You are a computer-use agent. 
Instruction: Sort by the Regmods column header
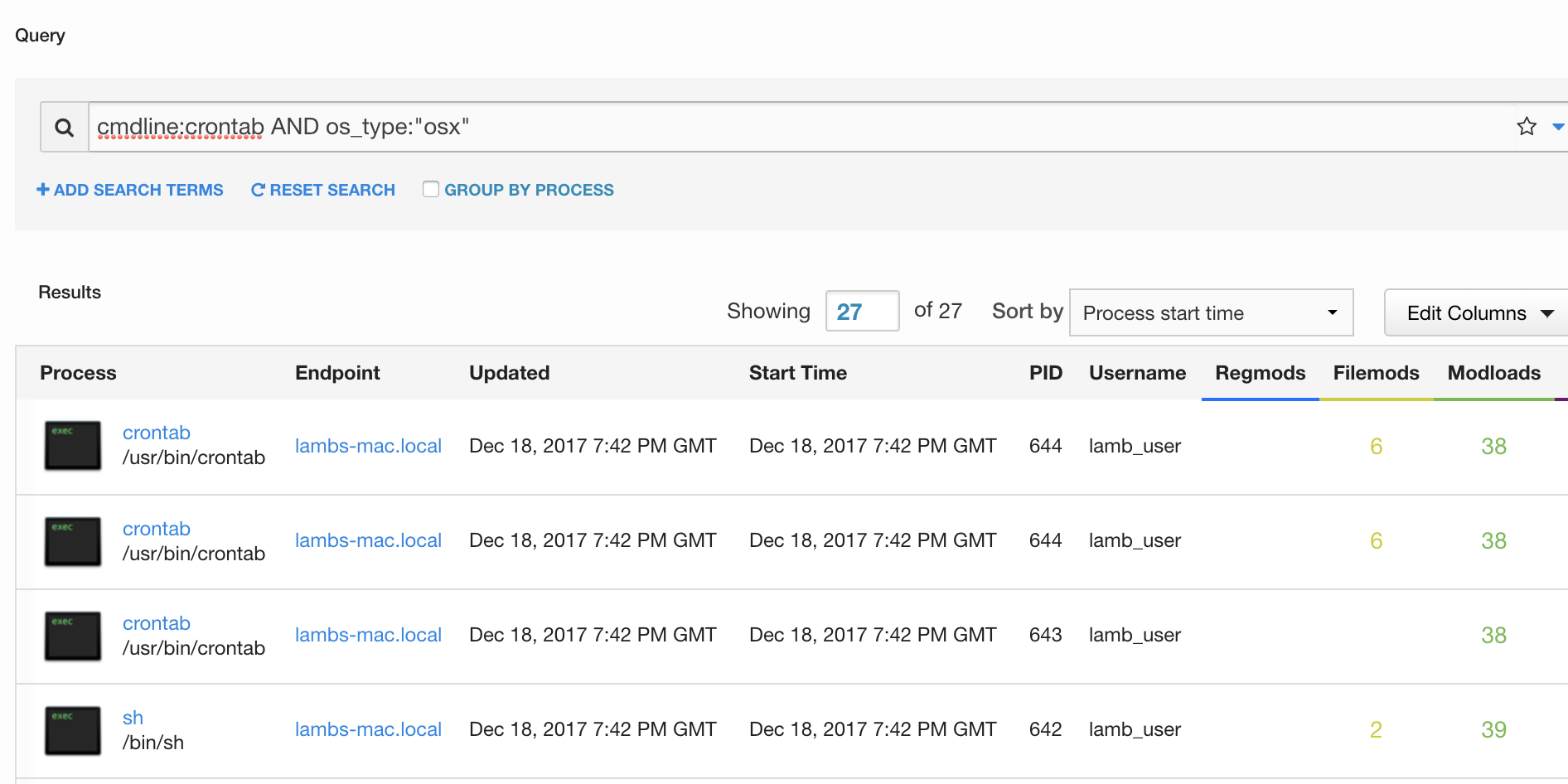click(x=1260, y=373)
